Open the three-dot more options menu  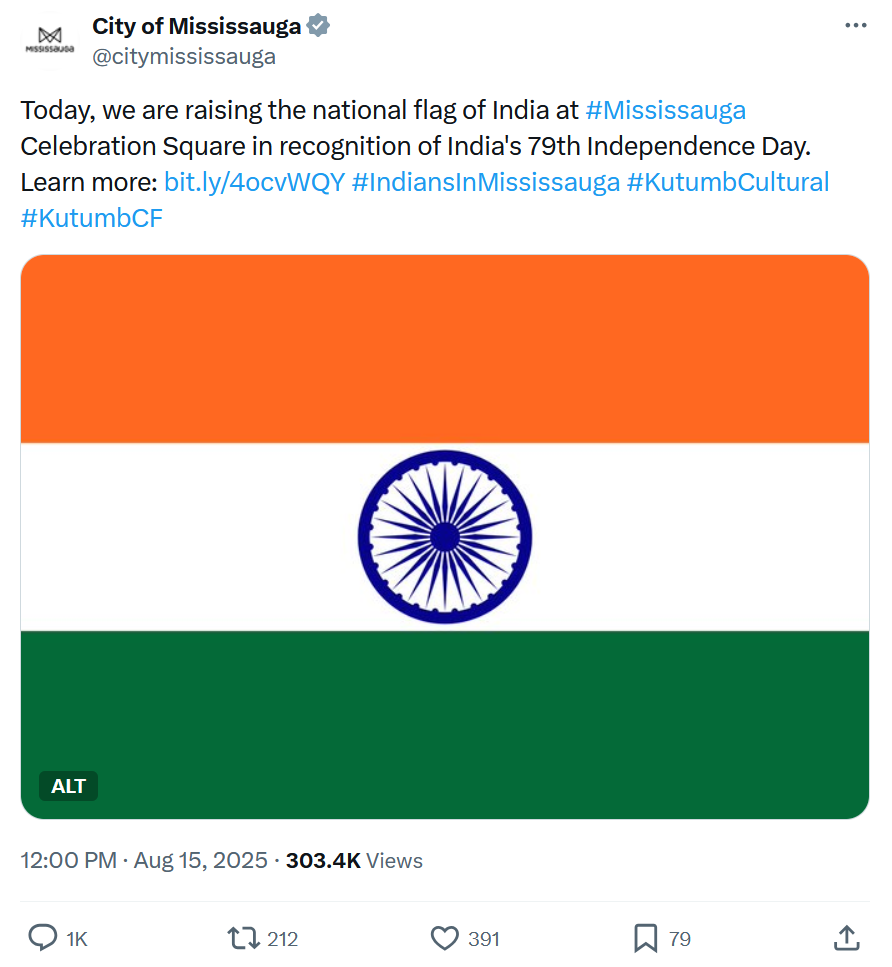tap(856, 25)
